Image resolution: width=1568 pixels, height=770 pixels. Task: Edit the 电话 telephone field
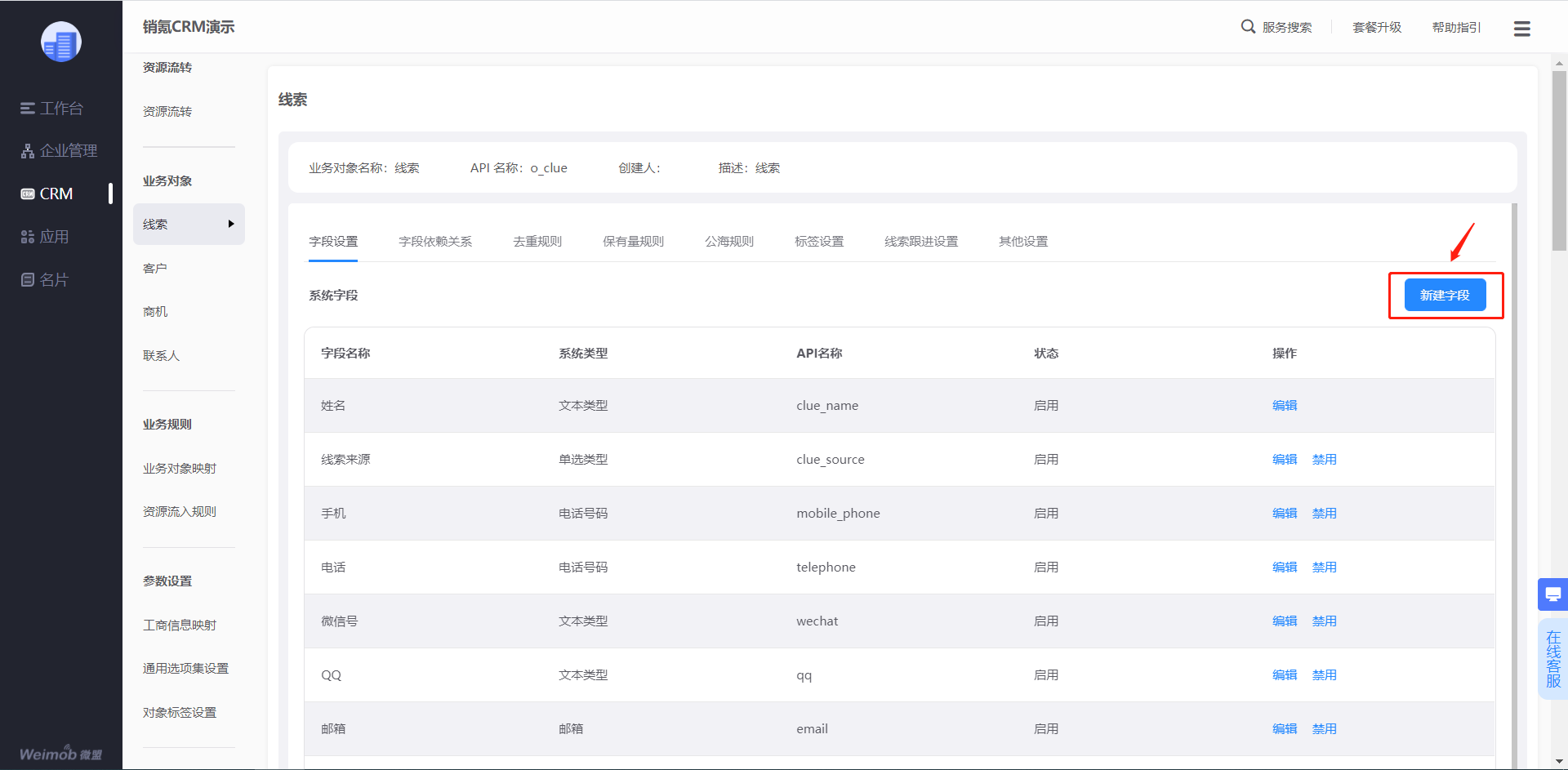pos(1285,567)
